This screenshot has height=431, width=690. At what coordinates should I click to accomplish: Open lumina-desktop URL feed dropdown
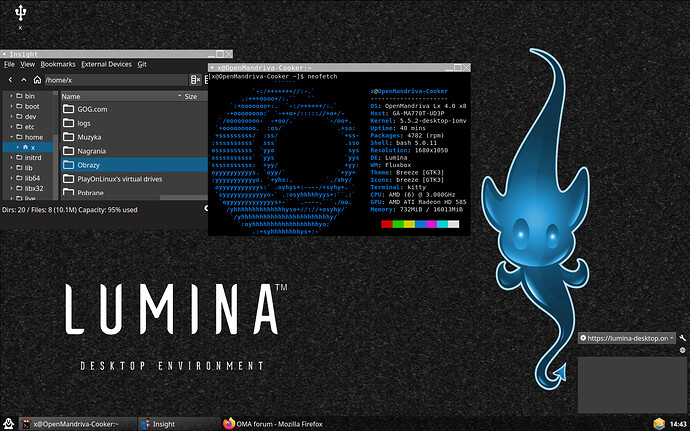pyautogui.click(x=626, y=338)
